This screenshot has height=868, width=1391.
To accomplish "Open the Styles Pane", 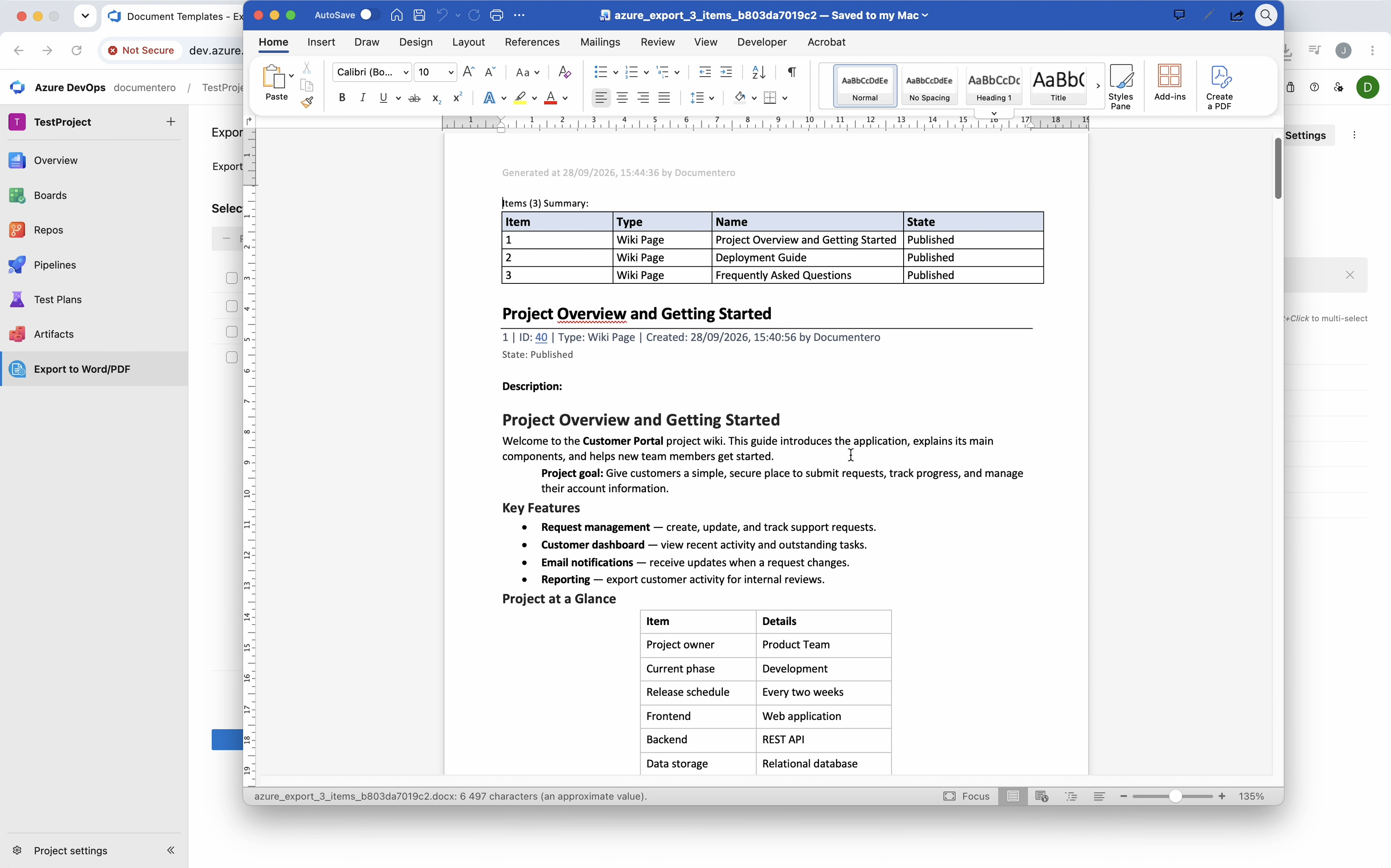I will click(1120, 87).
